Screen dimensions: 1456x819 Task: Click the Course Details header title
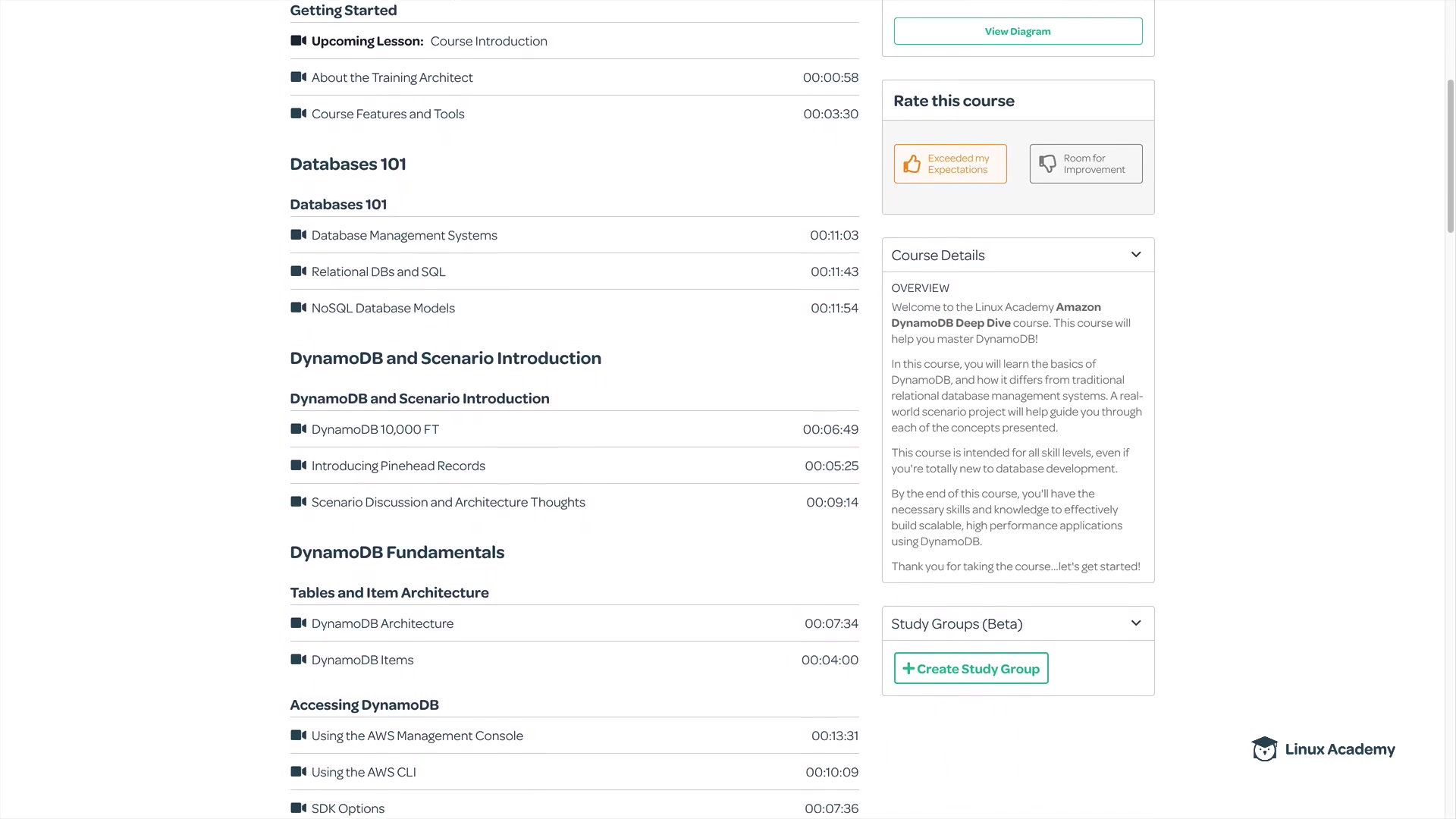click(x=938, y=256)
